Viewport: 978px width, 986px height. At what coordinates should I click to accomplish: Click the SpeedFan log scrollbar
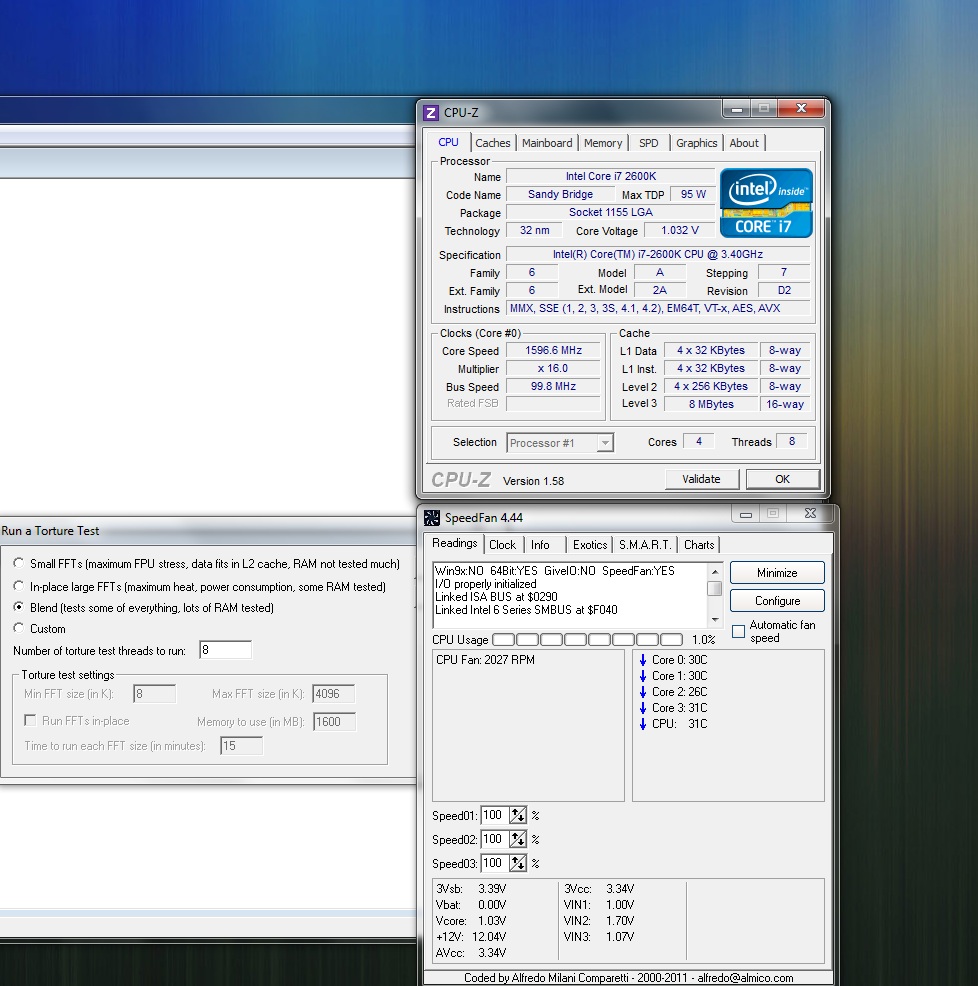pos(714,589)
